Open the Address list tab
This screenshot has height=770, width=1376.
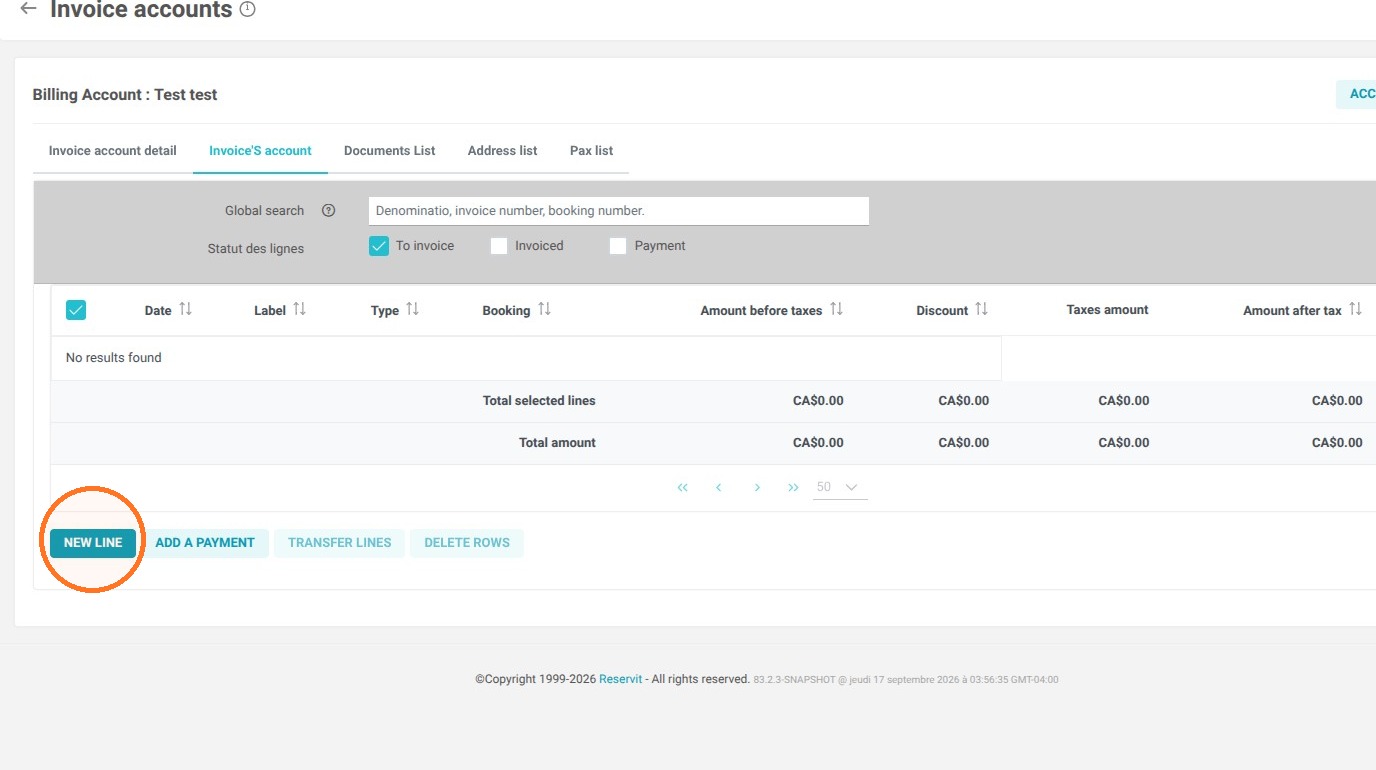(x=503, y=151)
